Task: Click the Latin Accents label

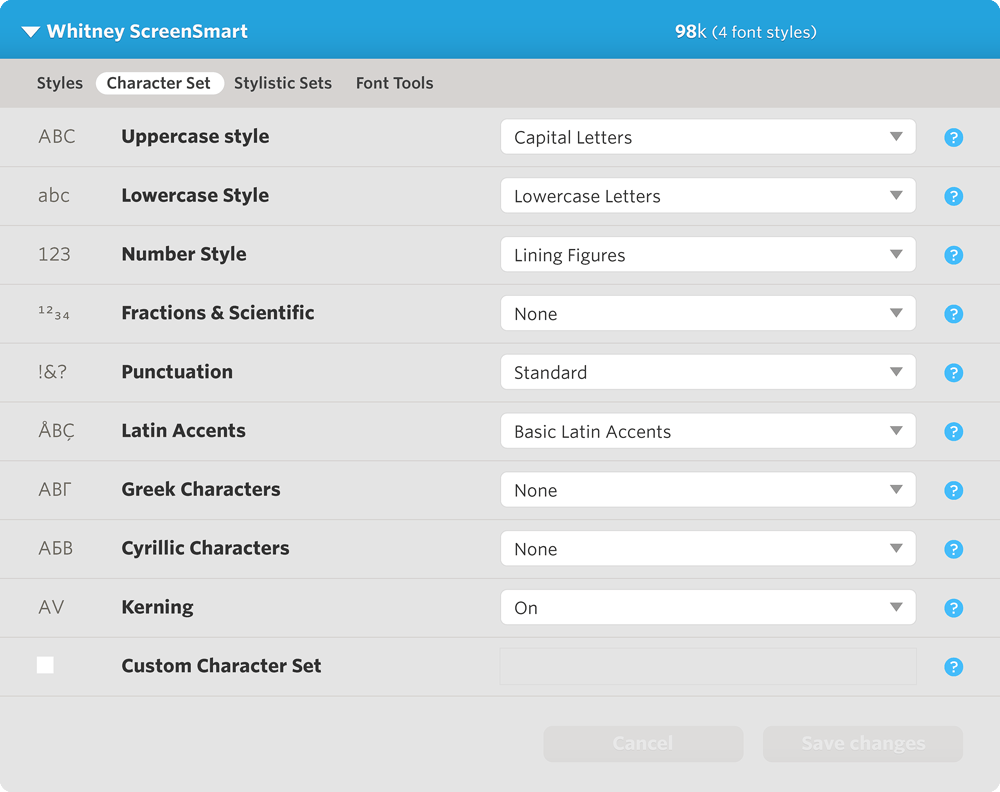Action: pyautogui.click(x=183, y=430)
